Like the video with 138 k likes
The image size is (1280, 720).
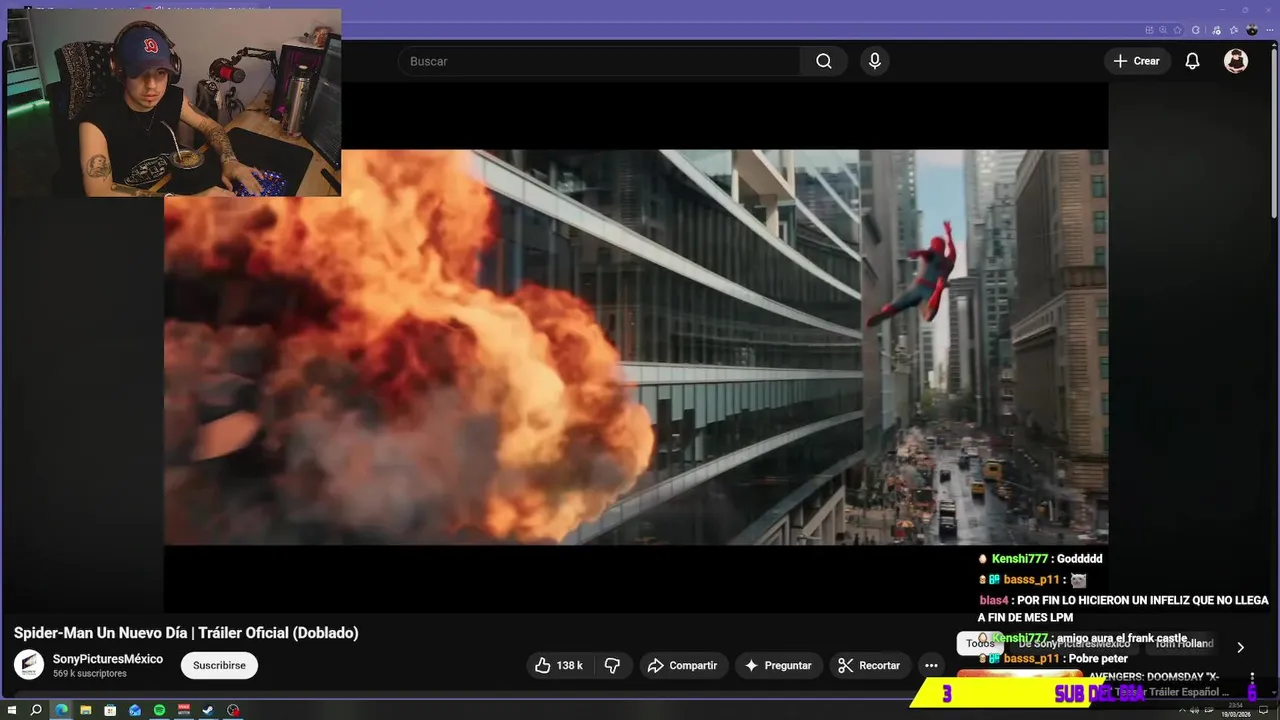coord(559,665)
